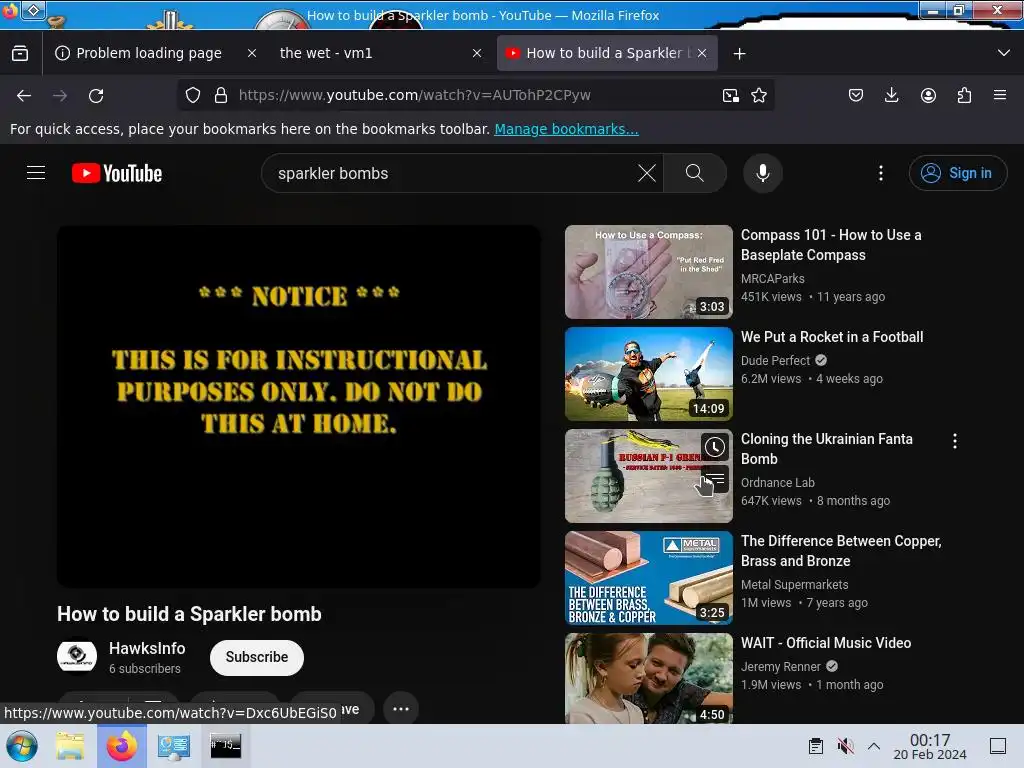Open the HawksInfo channel name link
Viewport: 1024px width, 768px height.
(x=147, y=648)
